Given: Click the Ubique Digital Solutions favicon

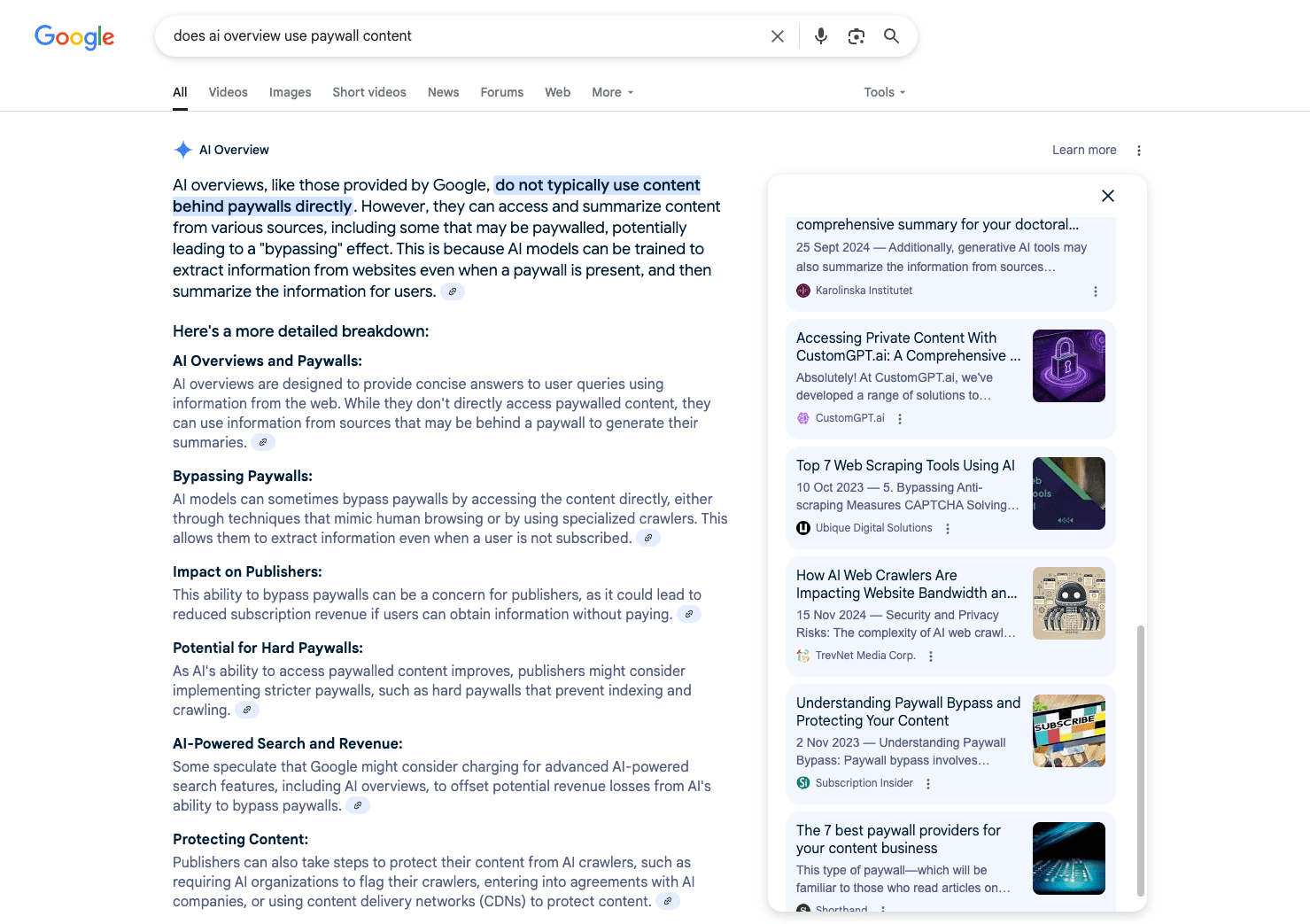Looking at the screenshot, I should [x=803, y=528].
